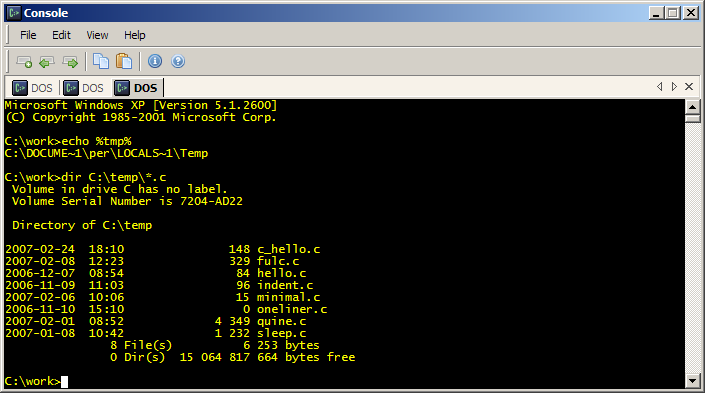
Task: Click the c_hello.c file name
Action: 288,249
